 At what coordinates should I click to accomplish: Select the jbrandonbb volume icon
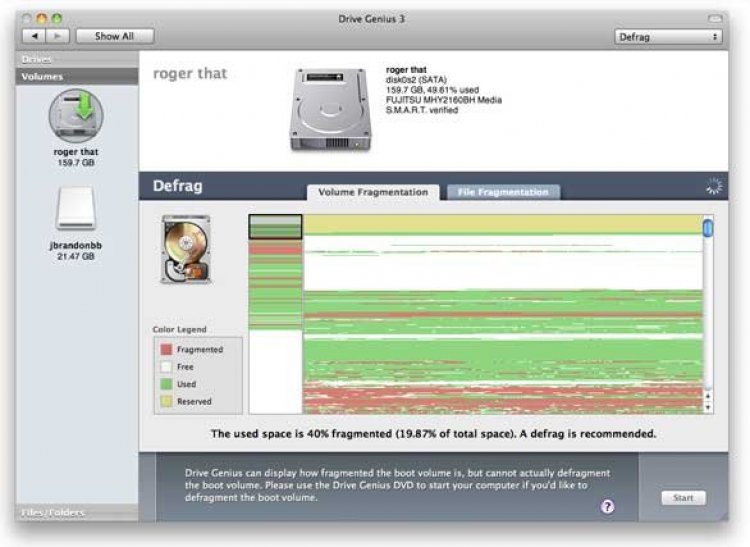[x=76, y=208]
